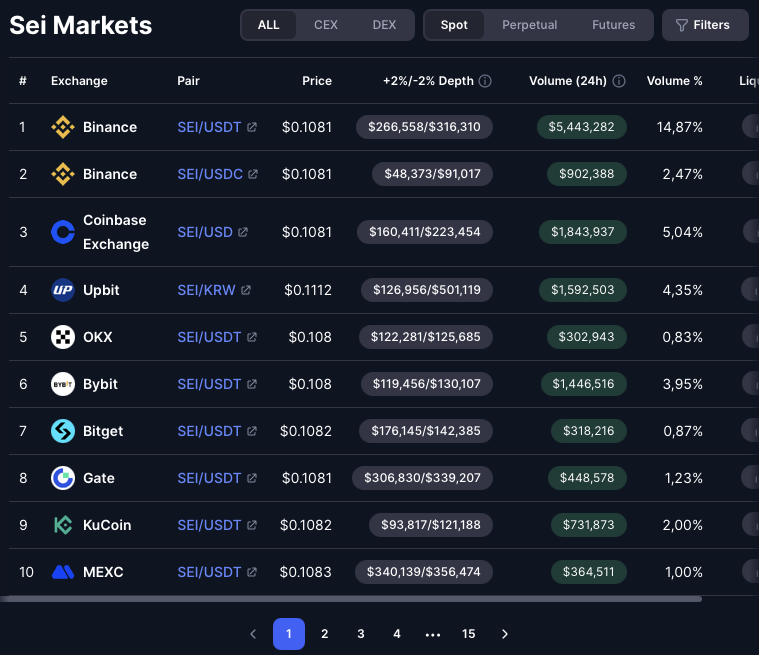Image resolution: width=759 pixels, height=655 pixels.
Task: Click the info icon beside Volume (24h)
Action: (619, 81)
